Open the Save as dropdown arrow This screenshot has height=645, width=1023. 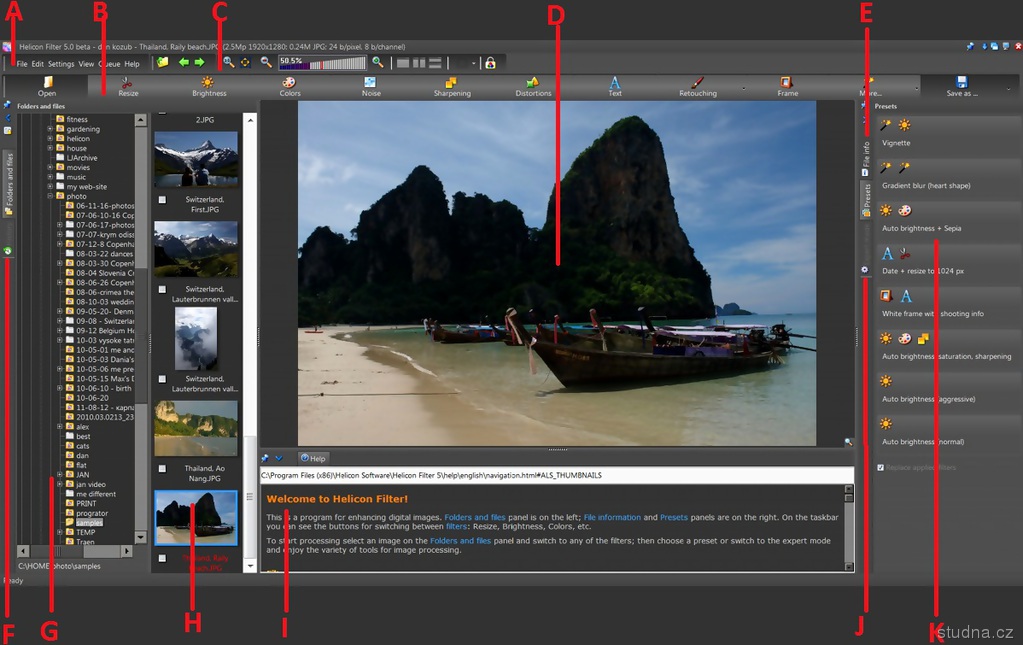[x=1008, y=88]
